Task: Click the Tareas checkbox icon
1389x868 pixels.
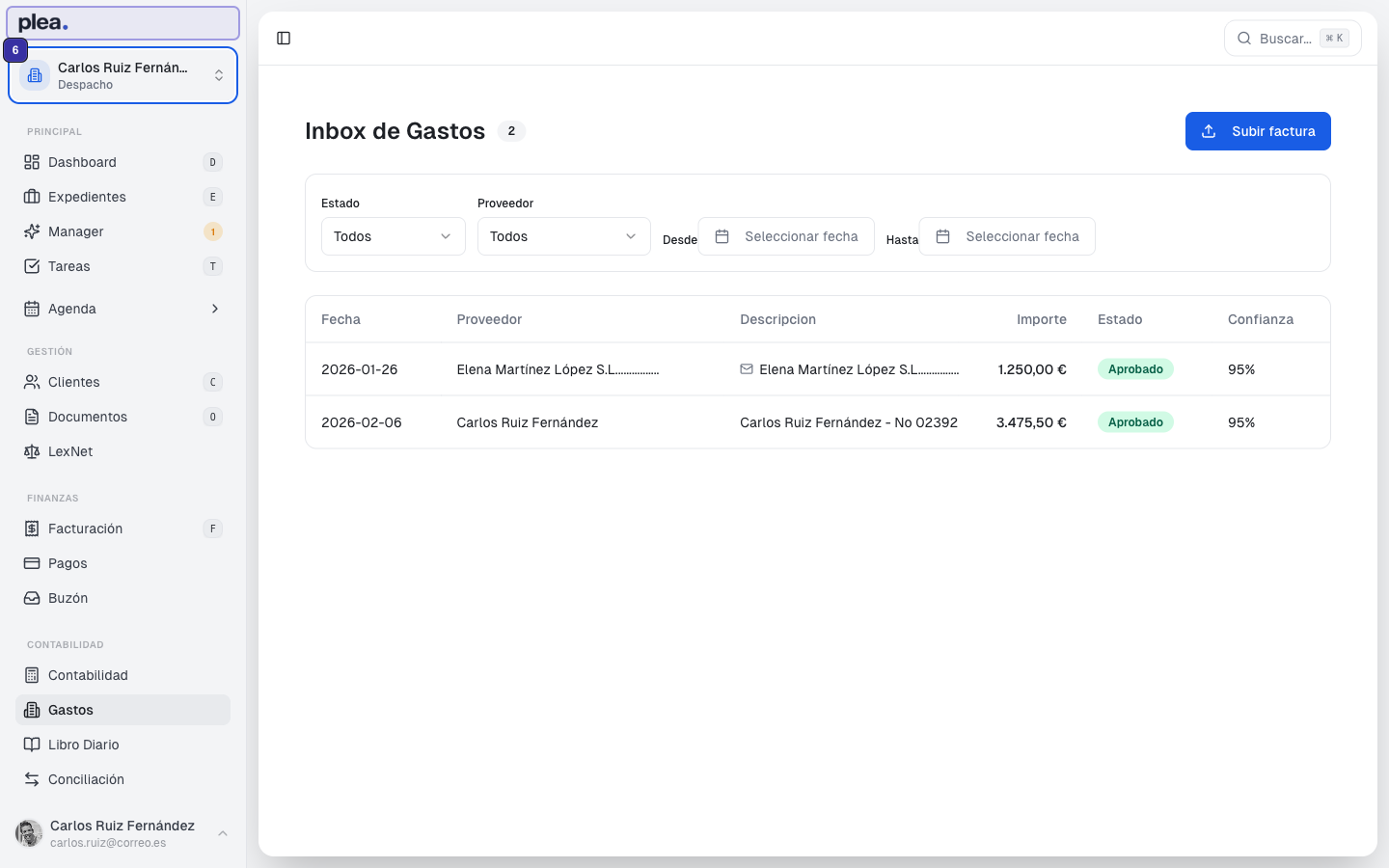Action: pyautogui.click(x=32, y=266)
